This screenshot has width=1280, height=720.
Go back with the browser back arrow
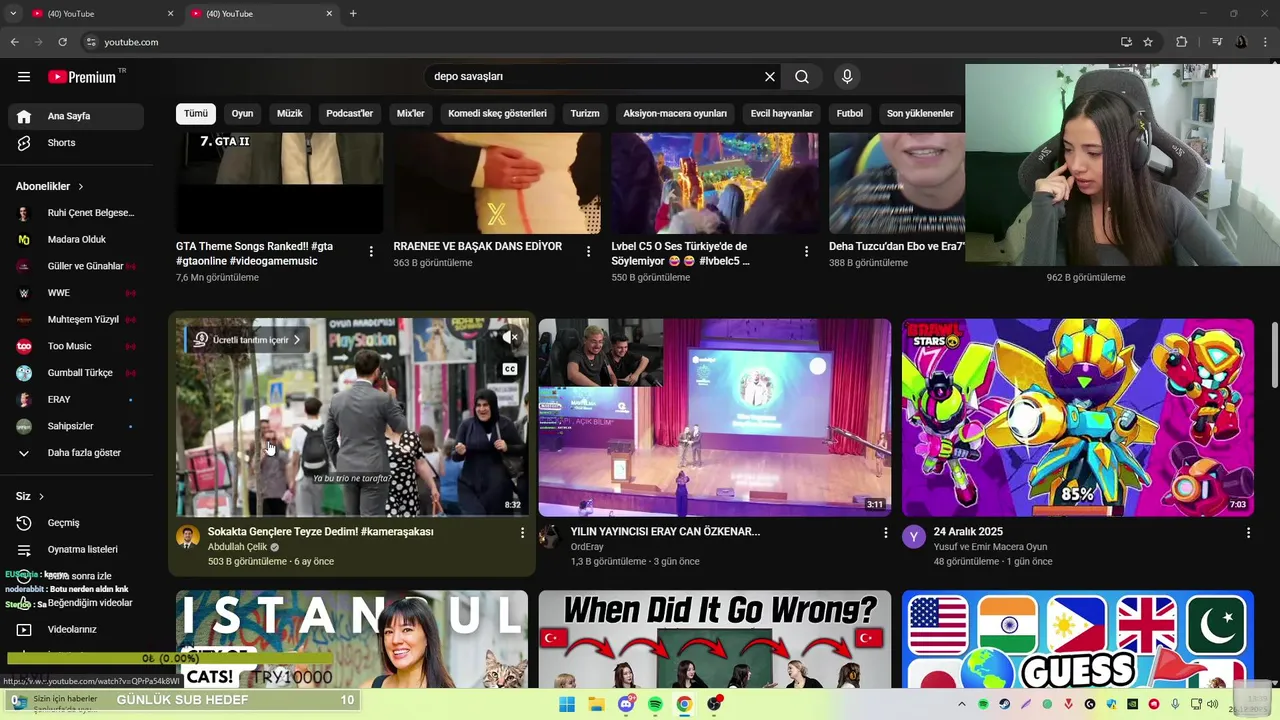click(x=14, y=42)
